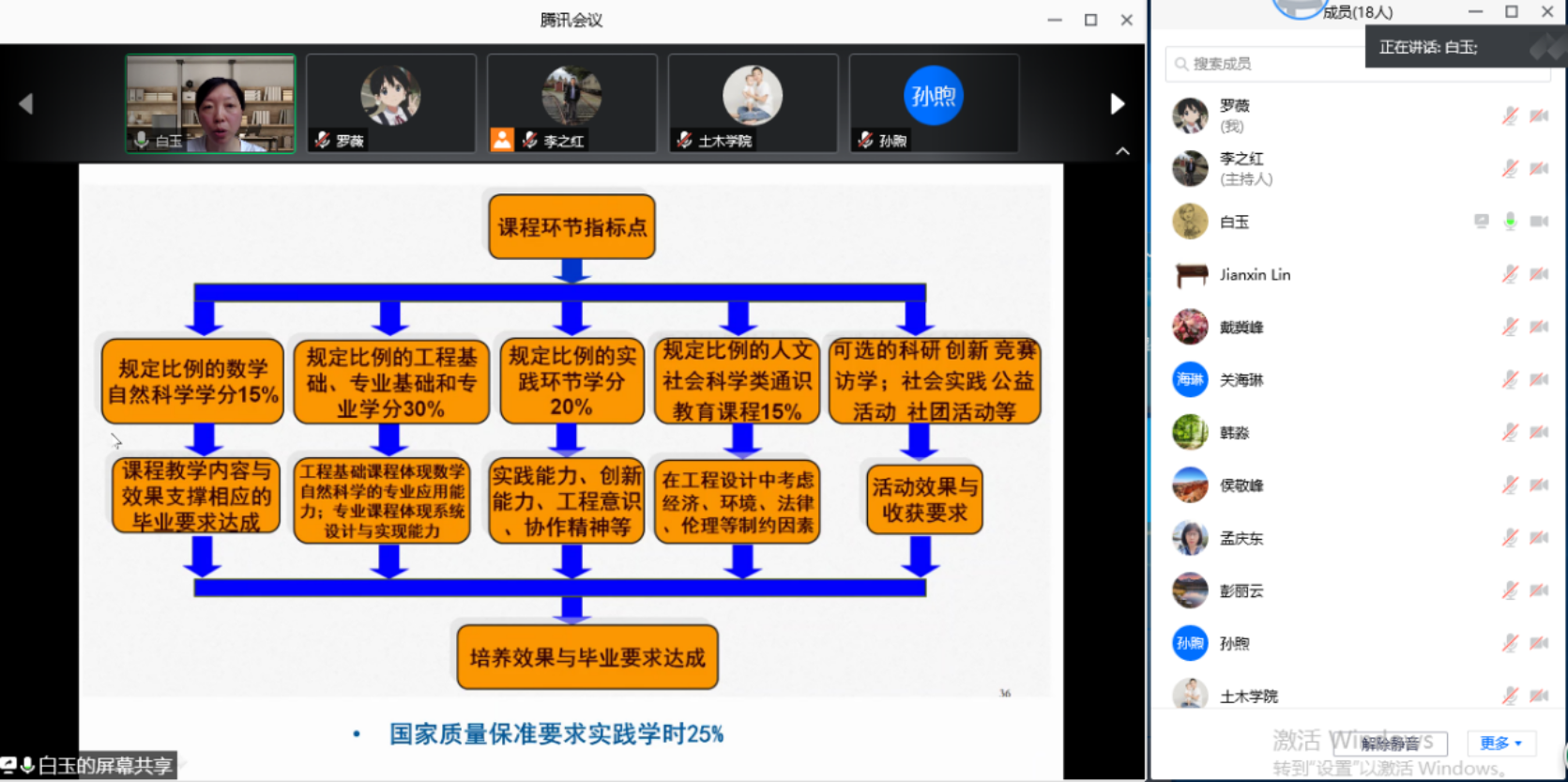
Task: Click the disabled camera icon for 李之红
Action: click(1539, 169)
